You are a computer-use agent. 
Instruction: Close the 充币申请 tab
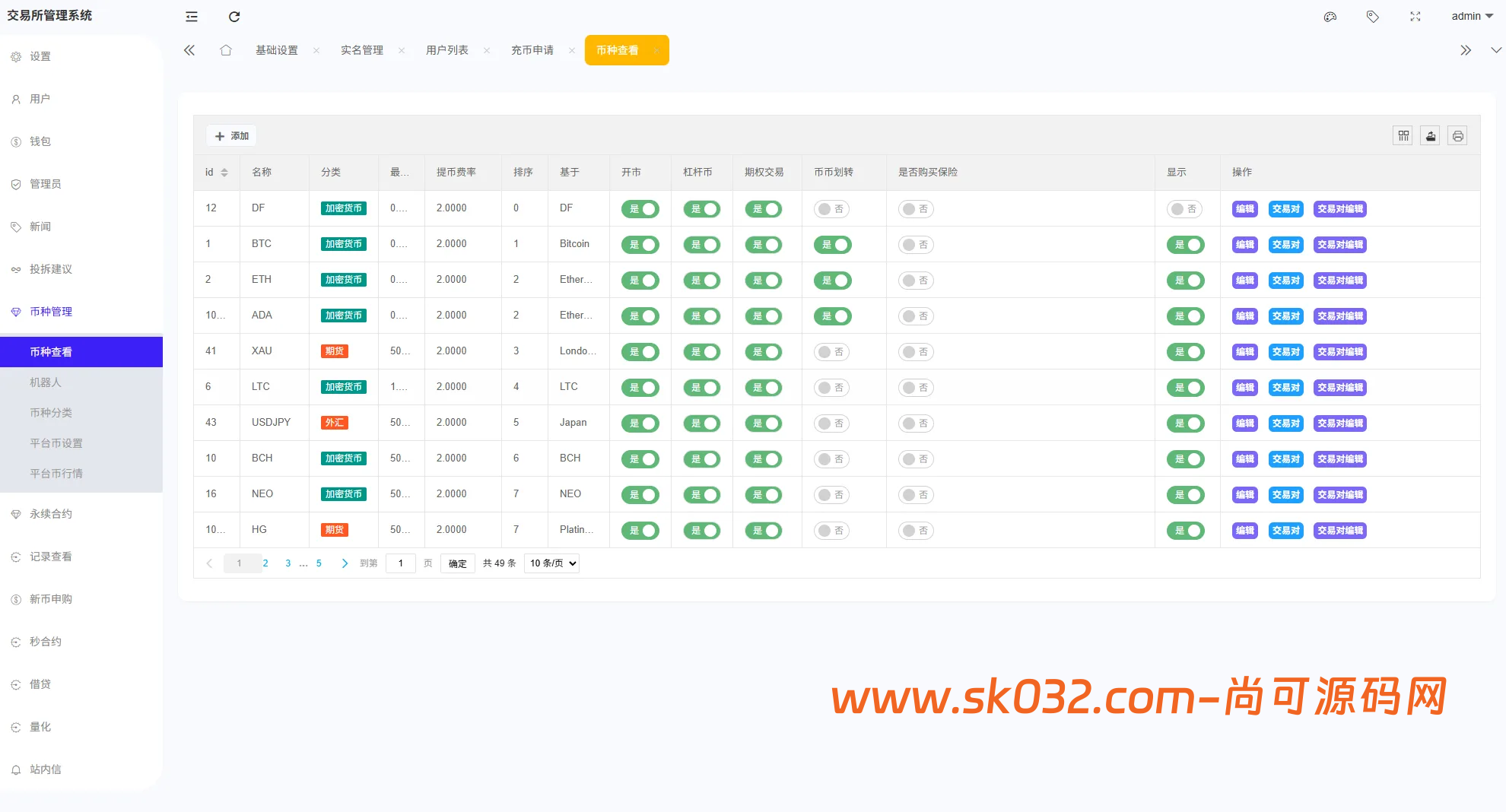pos(572,50)
